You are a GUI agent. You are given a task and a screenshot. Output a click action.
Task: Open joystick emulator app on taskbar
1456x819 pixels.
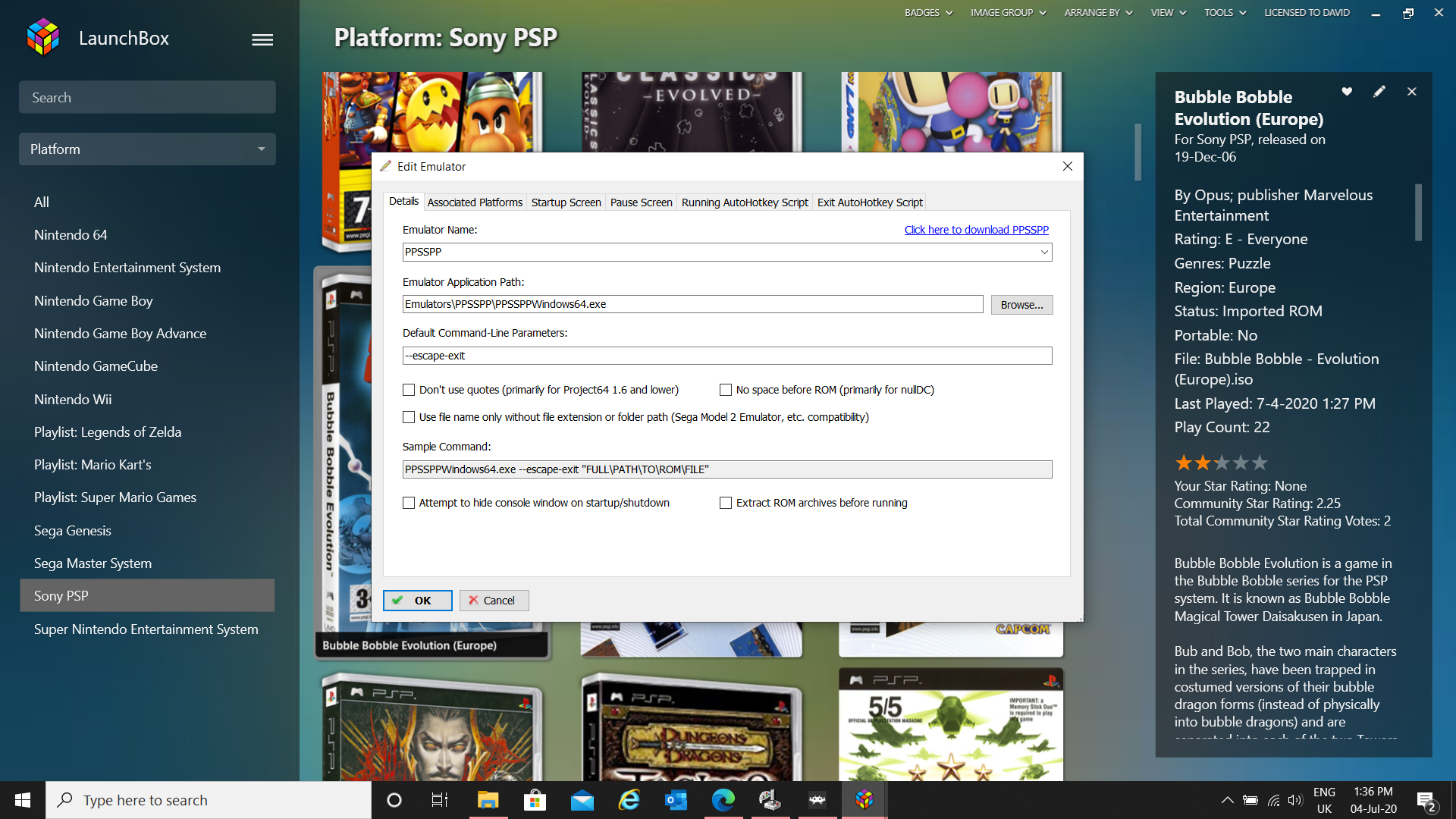pos(770,800)
